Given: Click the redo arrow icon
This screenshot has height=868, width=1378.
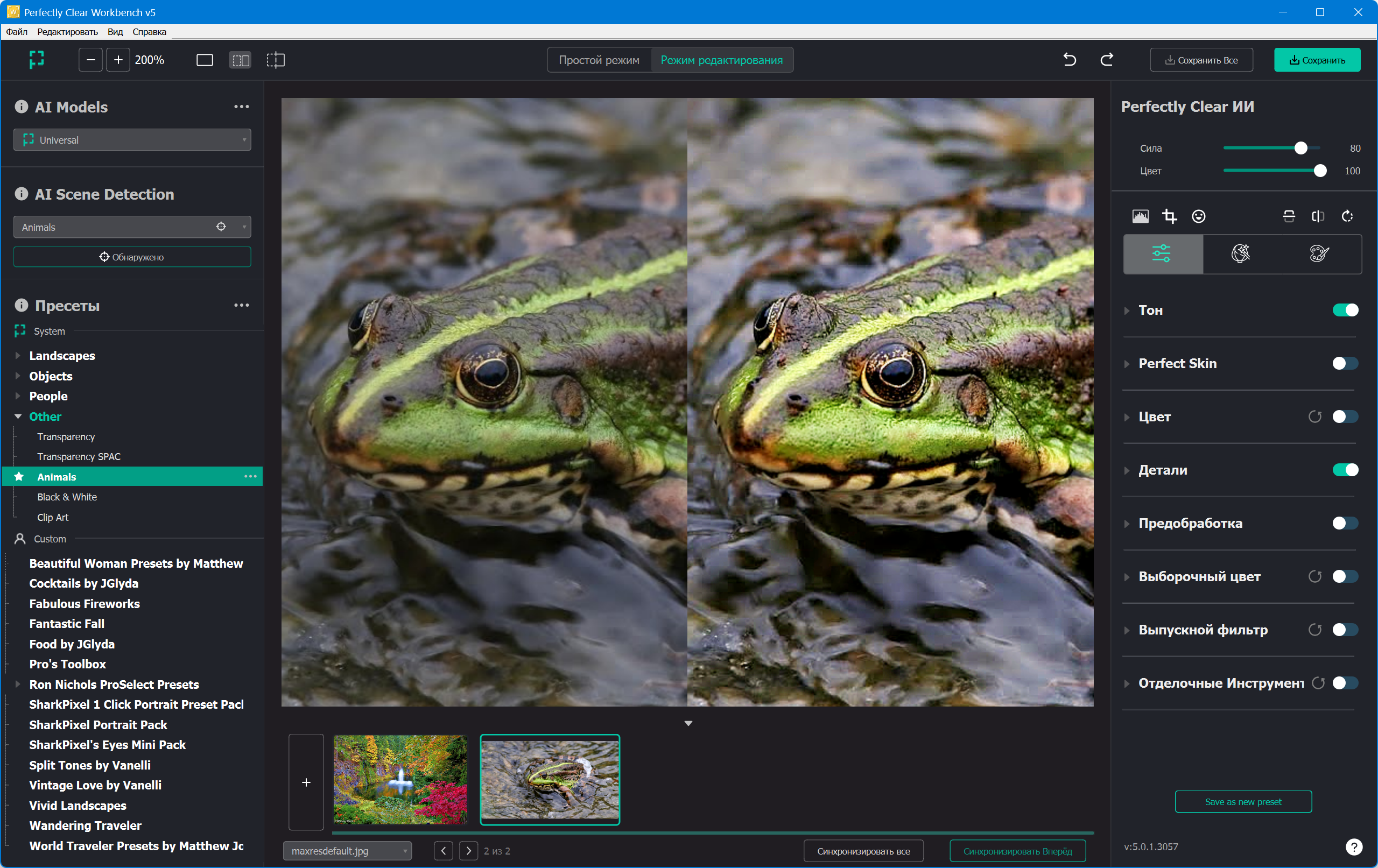Looking at the screenshot, I should pyautogui.click(x=1106, y=60).
